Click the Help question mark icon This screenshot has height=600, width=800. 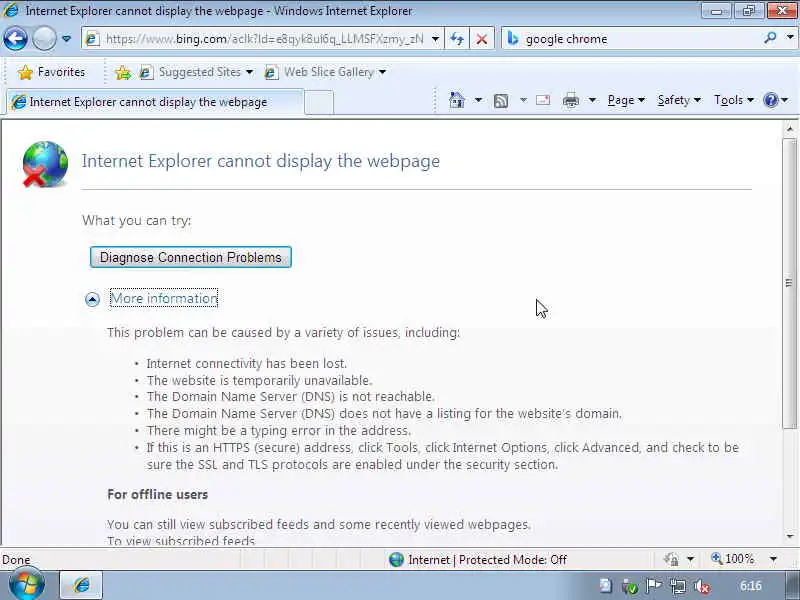click(x=770, y=100)
